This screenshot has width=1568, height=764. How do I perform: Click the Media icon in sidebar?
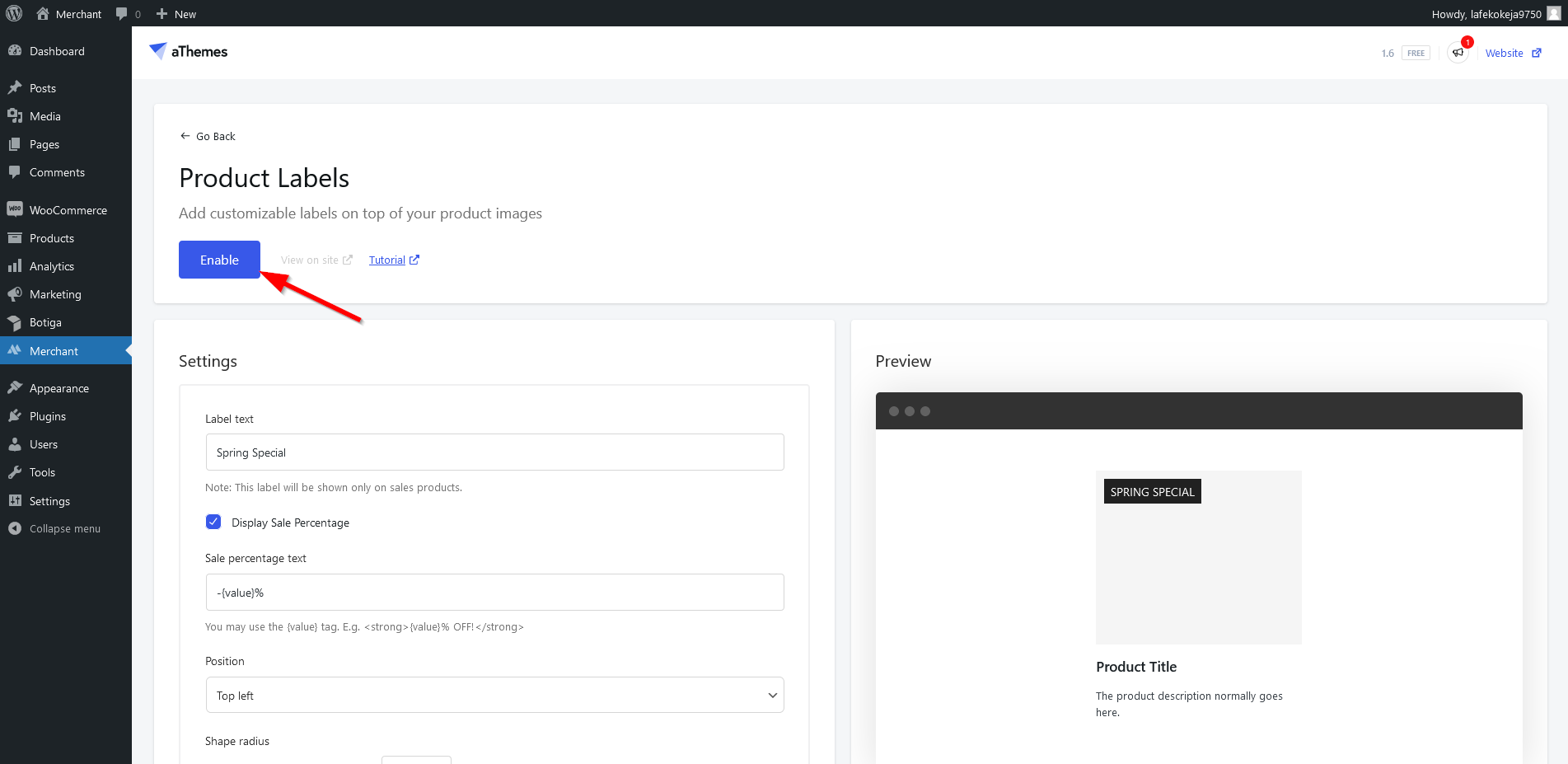pyautogui.click(x=15, y=116)
